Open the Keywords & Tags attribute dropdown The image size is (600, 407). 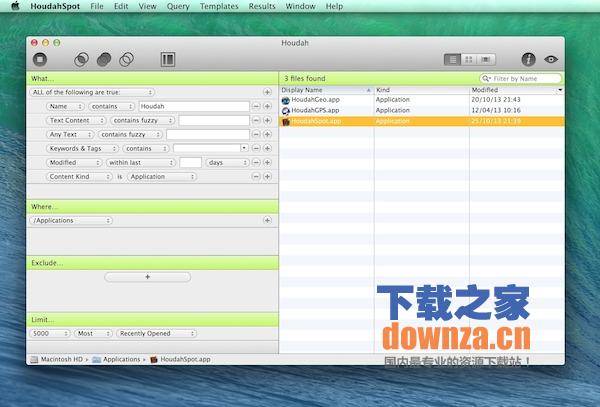(82, 148)
